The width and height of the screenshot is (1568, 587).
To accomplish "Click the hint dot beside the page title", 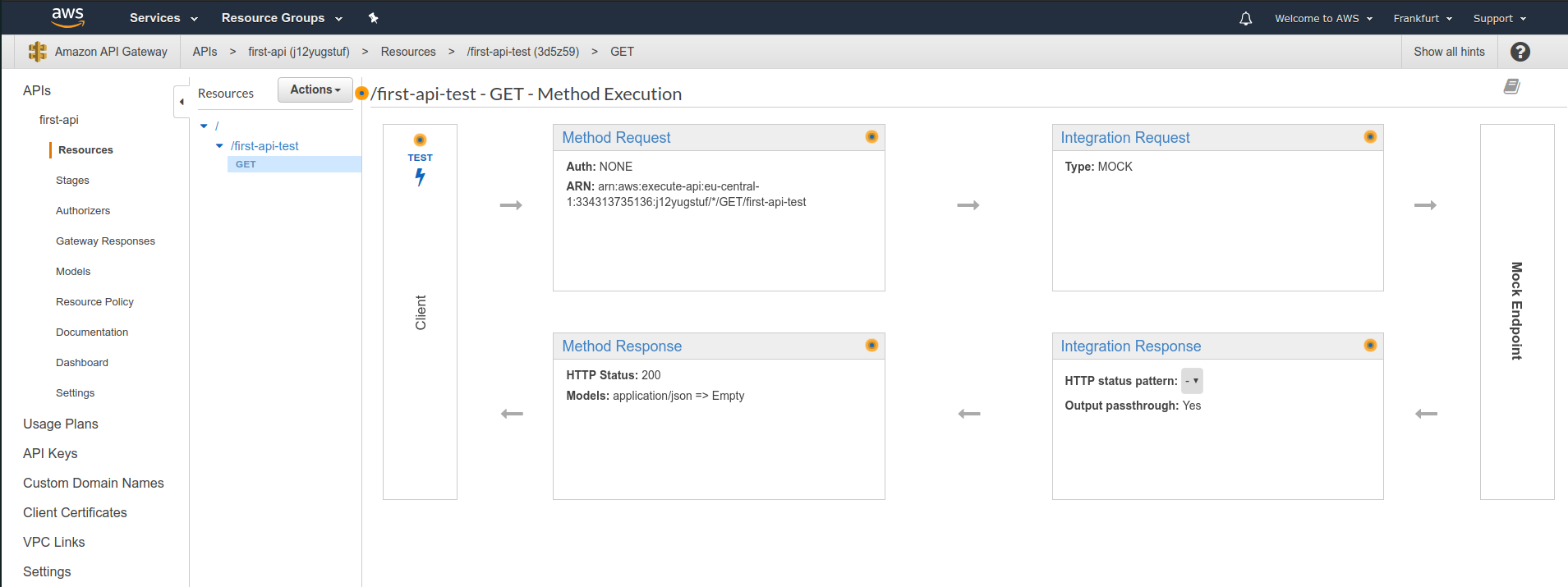I will 361,94.
